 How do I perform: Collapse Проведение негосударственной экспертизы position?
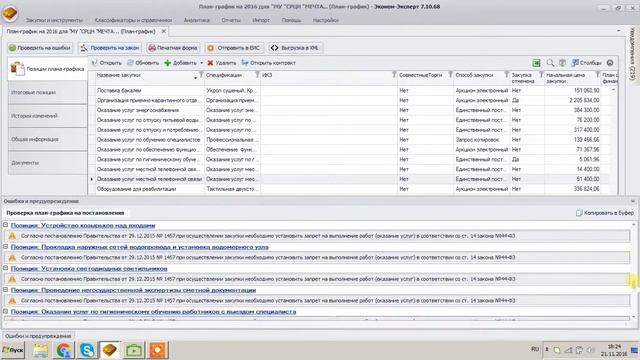(6, 290)
